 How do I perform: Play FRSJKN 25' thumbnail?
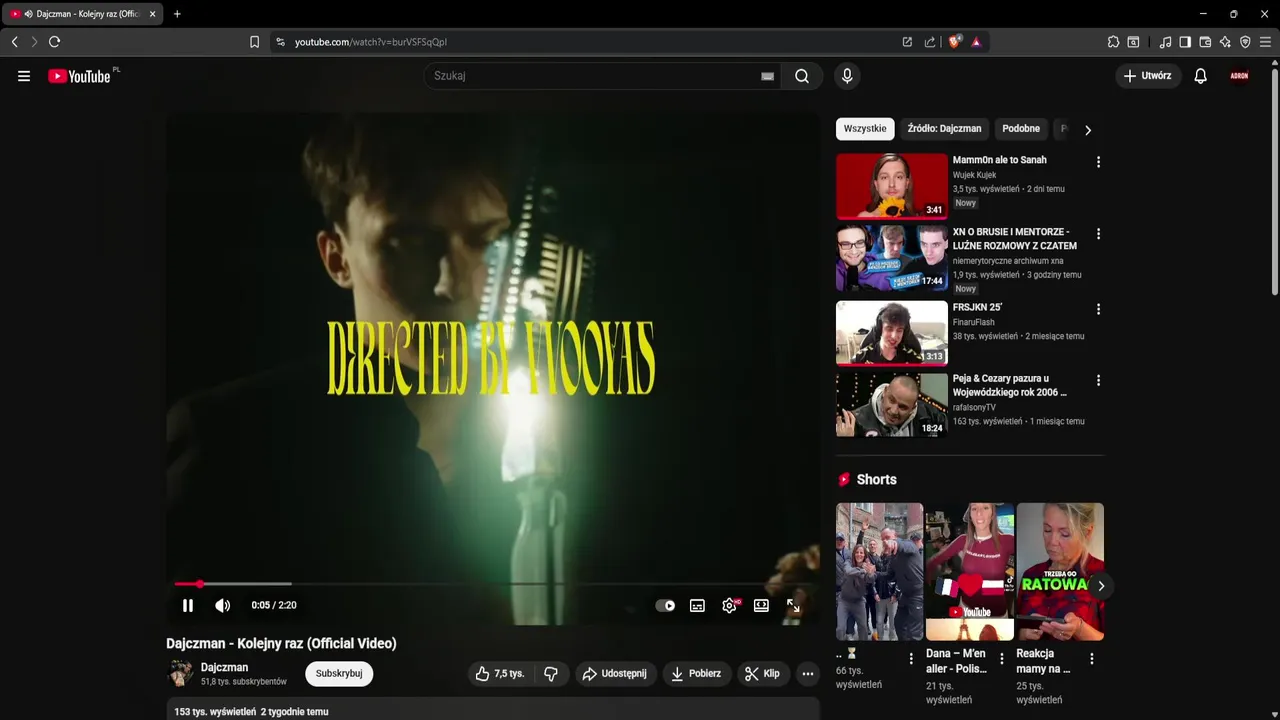(x=892, y=333)
